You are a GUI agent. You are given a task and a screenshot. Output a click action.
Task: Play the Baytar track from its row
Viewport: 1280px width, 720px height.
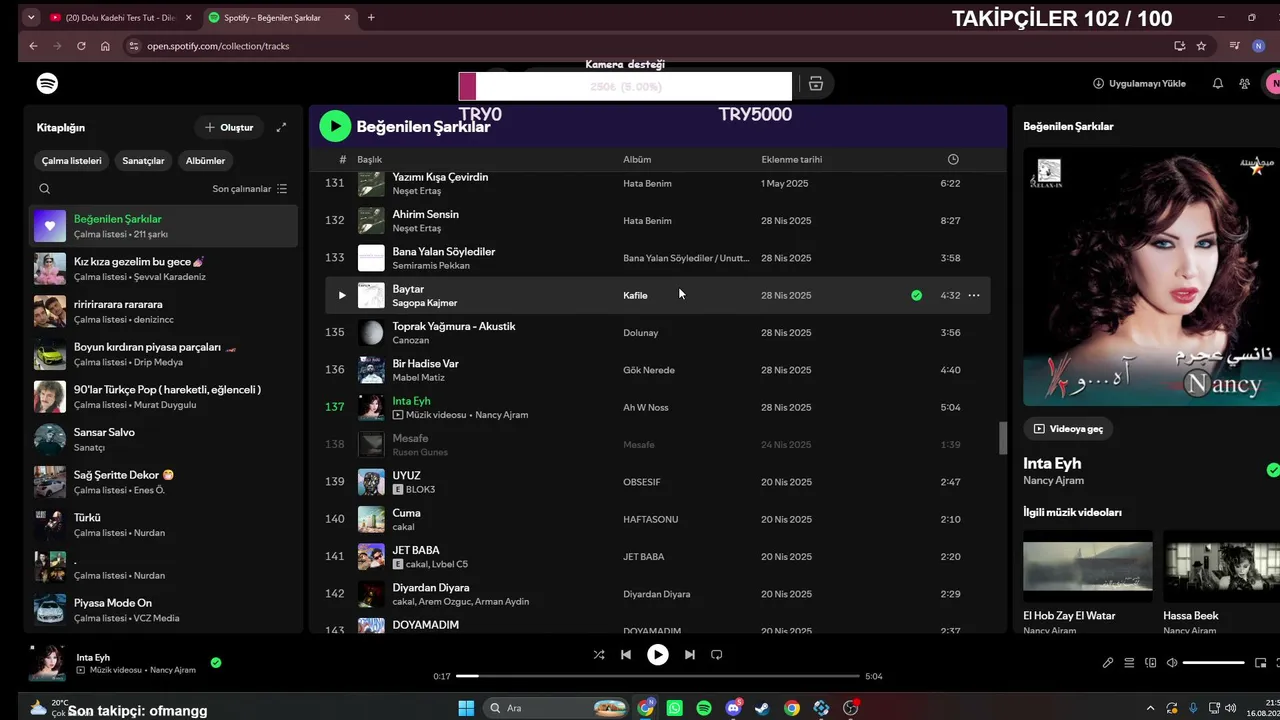click(x=341, y=295)
